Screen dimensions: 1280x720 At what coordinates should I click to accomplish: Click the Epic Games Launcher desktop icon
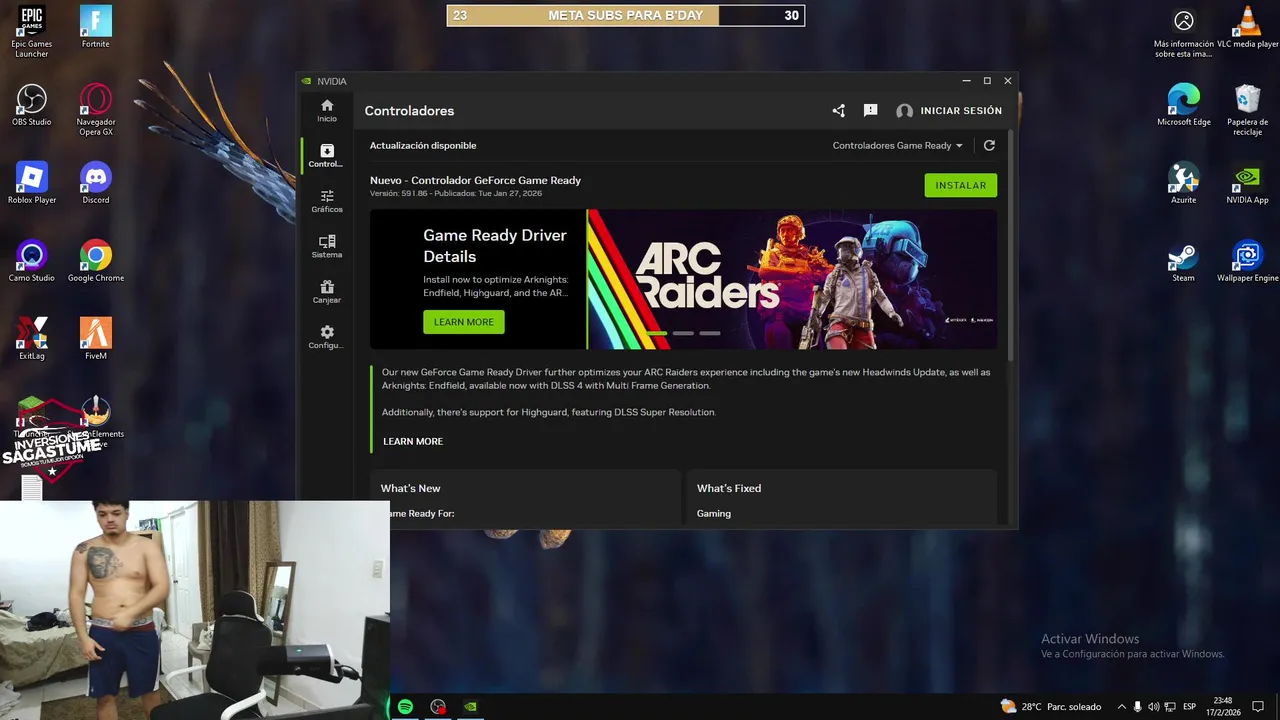coord(32,32)
